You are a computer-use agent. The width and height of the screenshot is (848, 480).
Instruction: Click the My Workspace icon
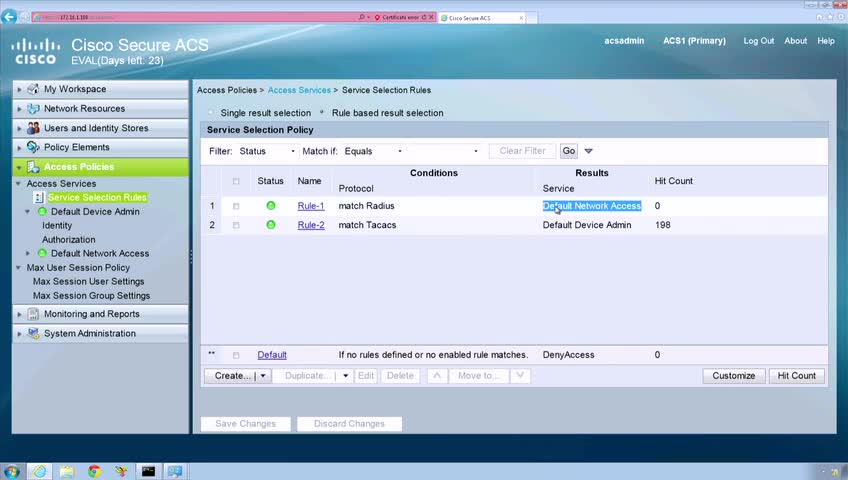33,89
